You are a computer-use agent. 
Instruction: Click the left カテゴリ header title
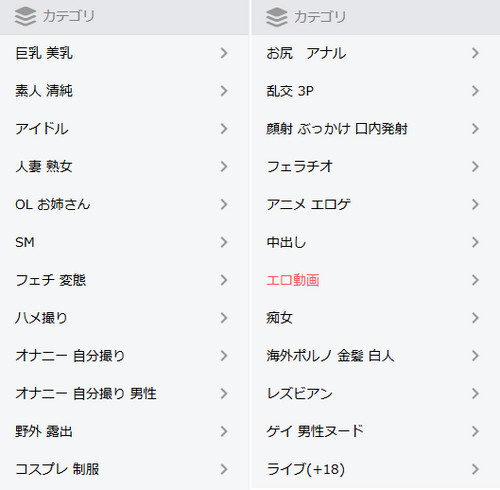[68, 16]
